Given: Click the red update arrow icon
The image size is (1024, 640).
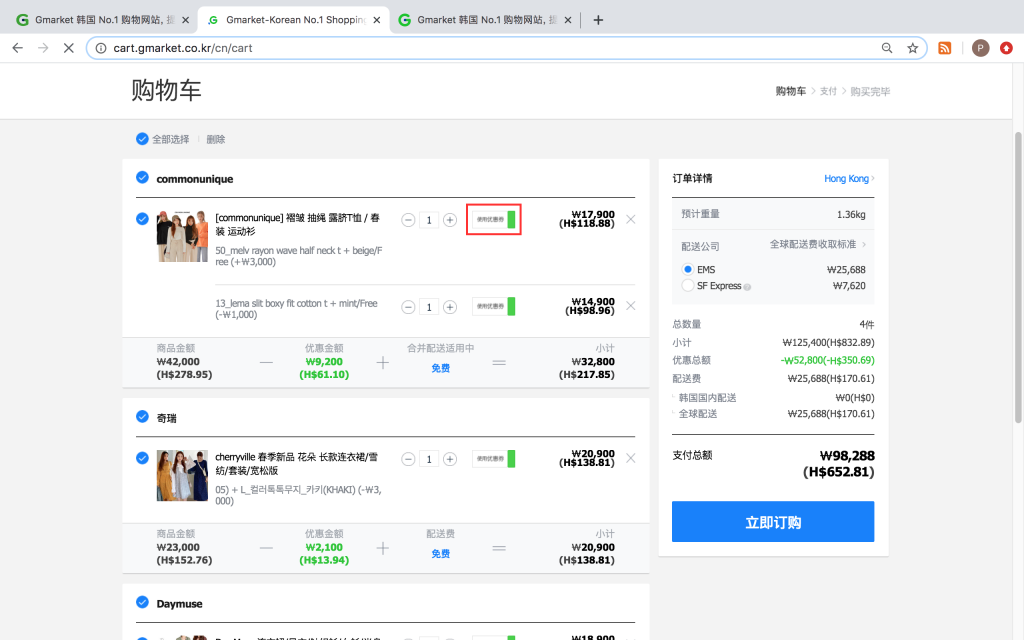Looking at the screenshot, I should pyautogui.click(x=1006, y=48).
